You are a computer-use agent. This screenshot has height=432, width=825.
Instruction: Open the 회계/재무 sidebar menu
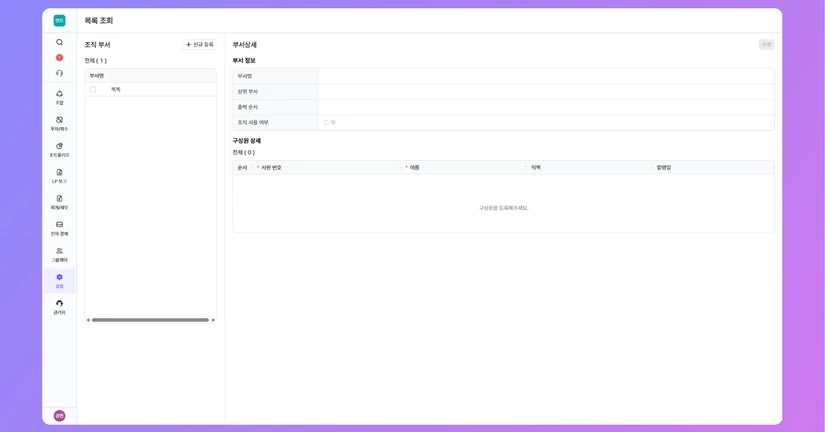59,203
